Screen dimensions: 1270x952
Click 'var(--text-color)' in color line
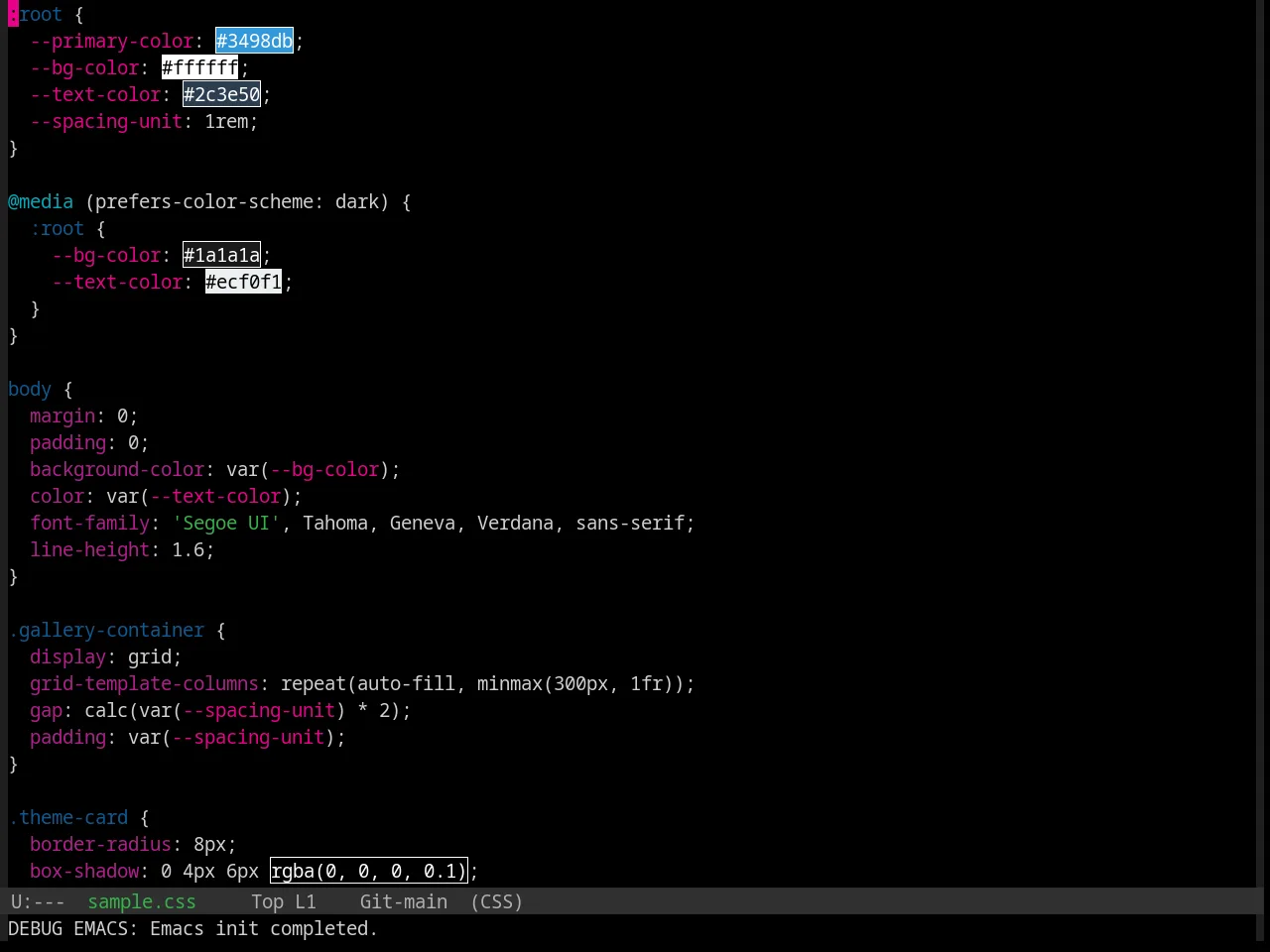[199, 496]
